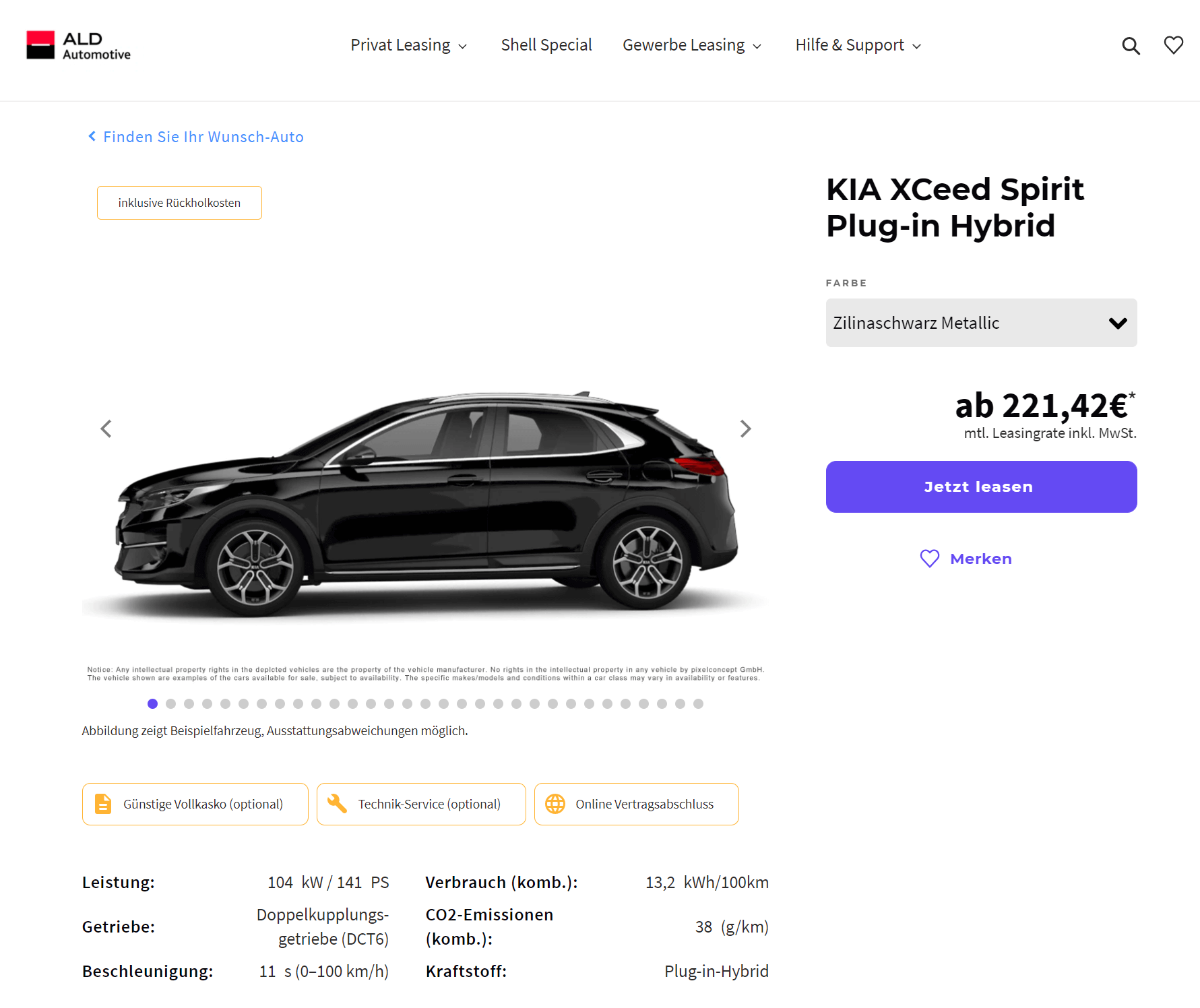Click the Technik-Service wrench icon
1200x1008 pixels.
coord(337,803)
